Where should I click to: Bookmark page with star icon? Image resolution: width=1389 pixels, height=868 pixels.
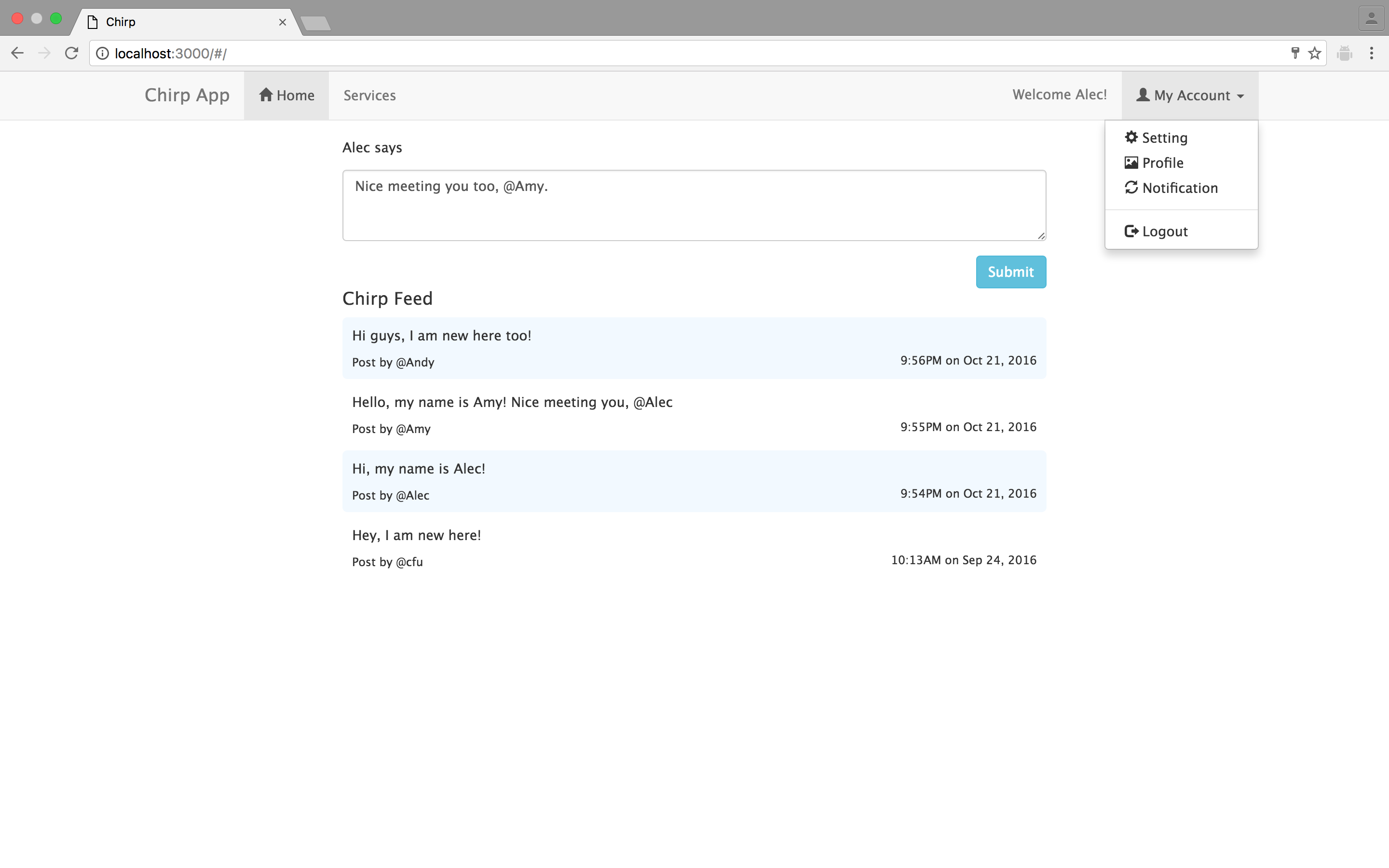(1314, 54)
